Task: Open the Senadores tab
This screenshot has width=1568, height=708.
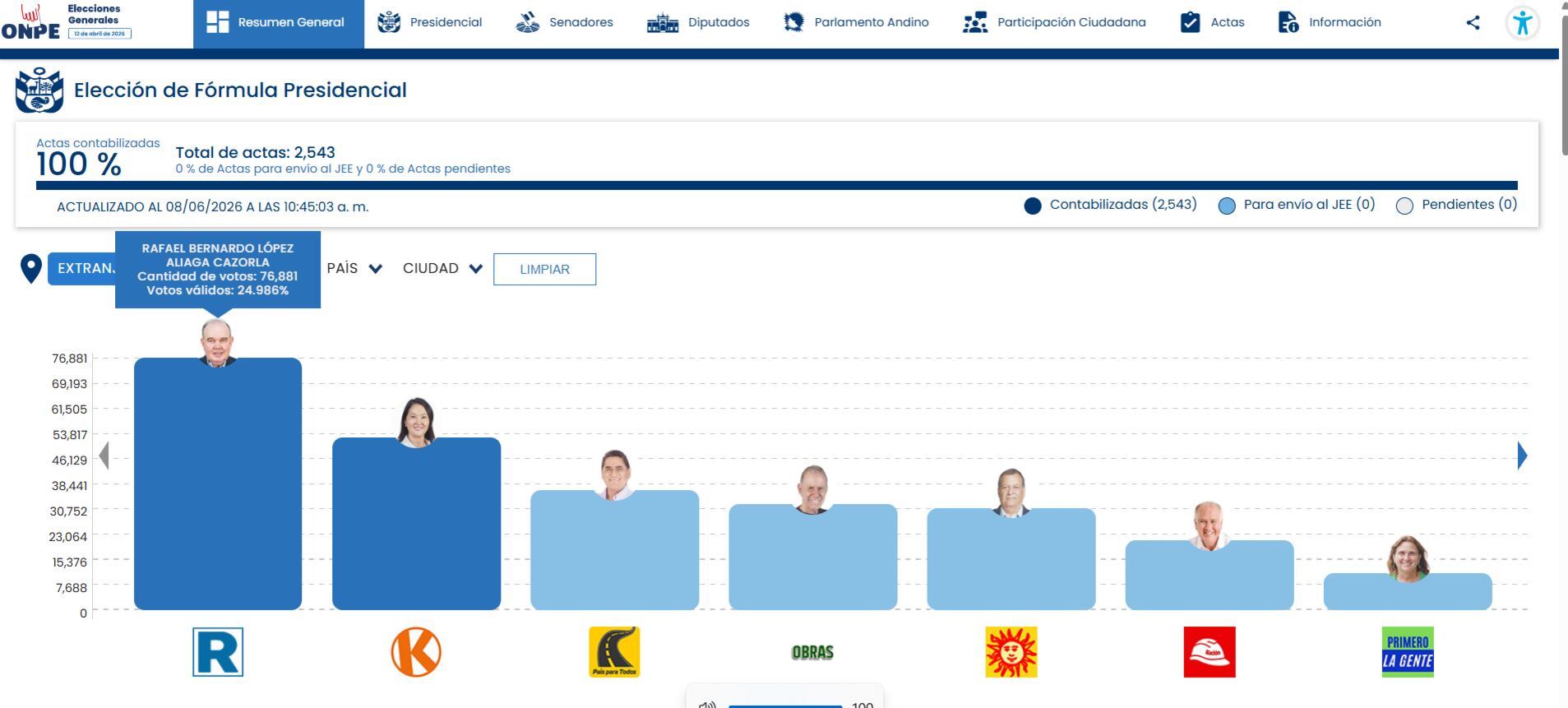Action: [564, 23]
